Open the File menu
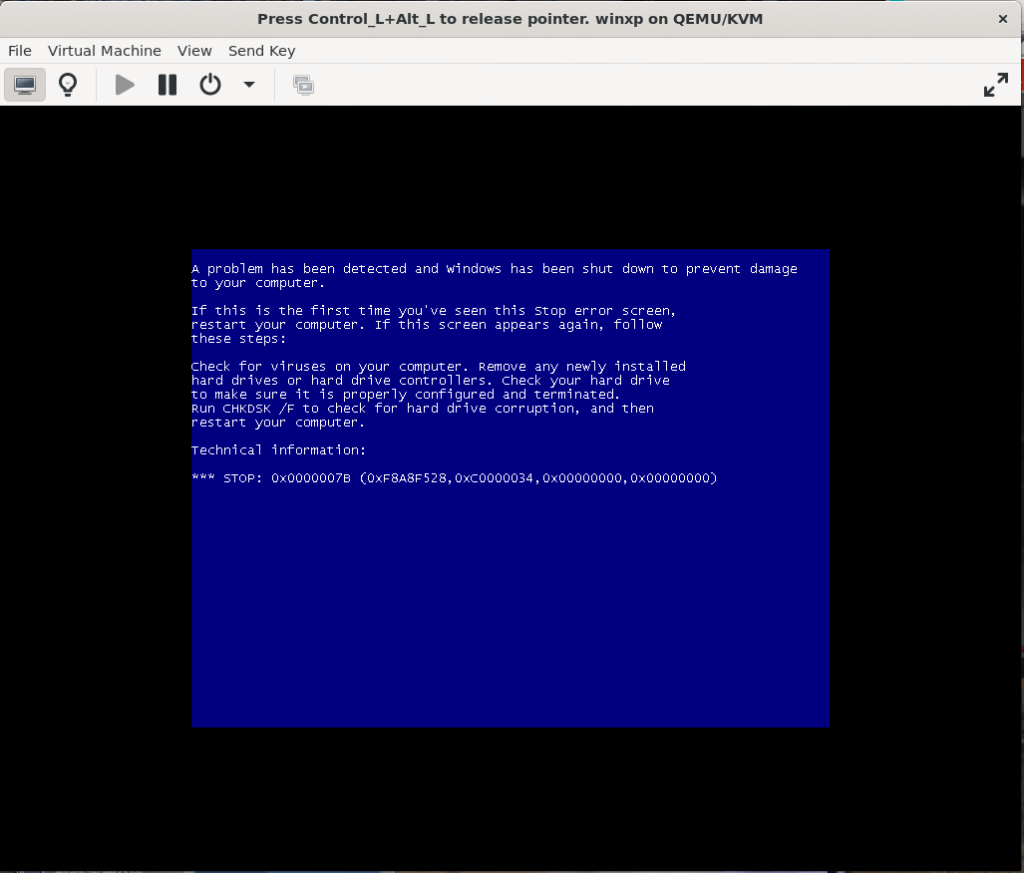This screenshot has height=873, width=1024. coord(20,51)
